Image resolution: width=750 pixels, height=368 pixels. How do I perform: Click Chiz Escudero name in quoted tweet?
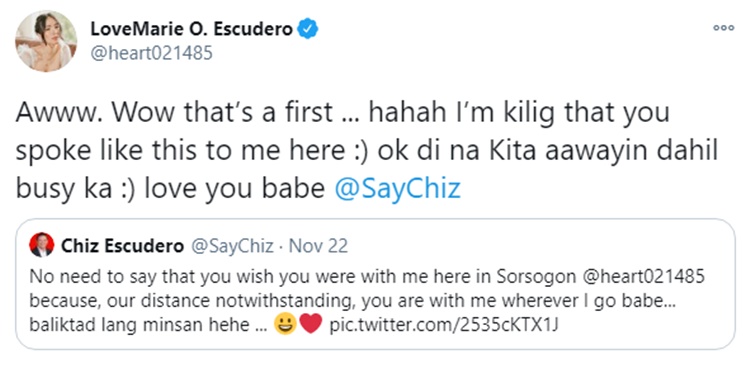122,246
